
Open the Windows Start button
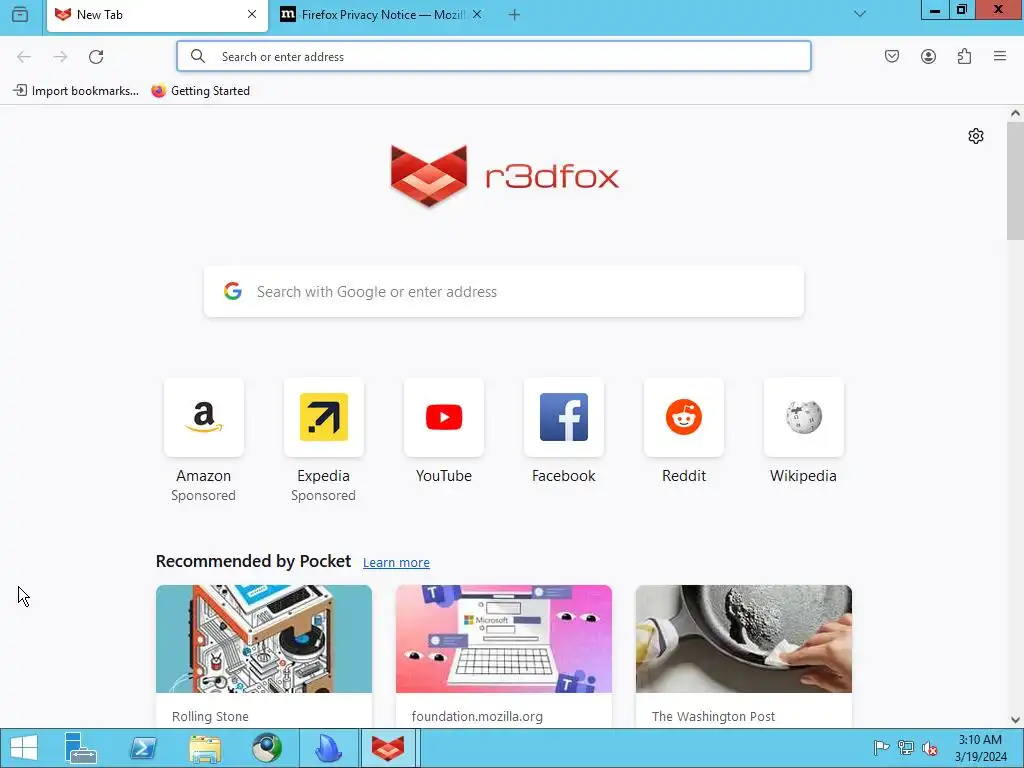click(24, 748)
